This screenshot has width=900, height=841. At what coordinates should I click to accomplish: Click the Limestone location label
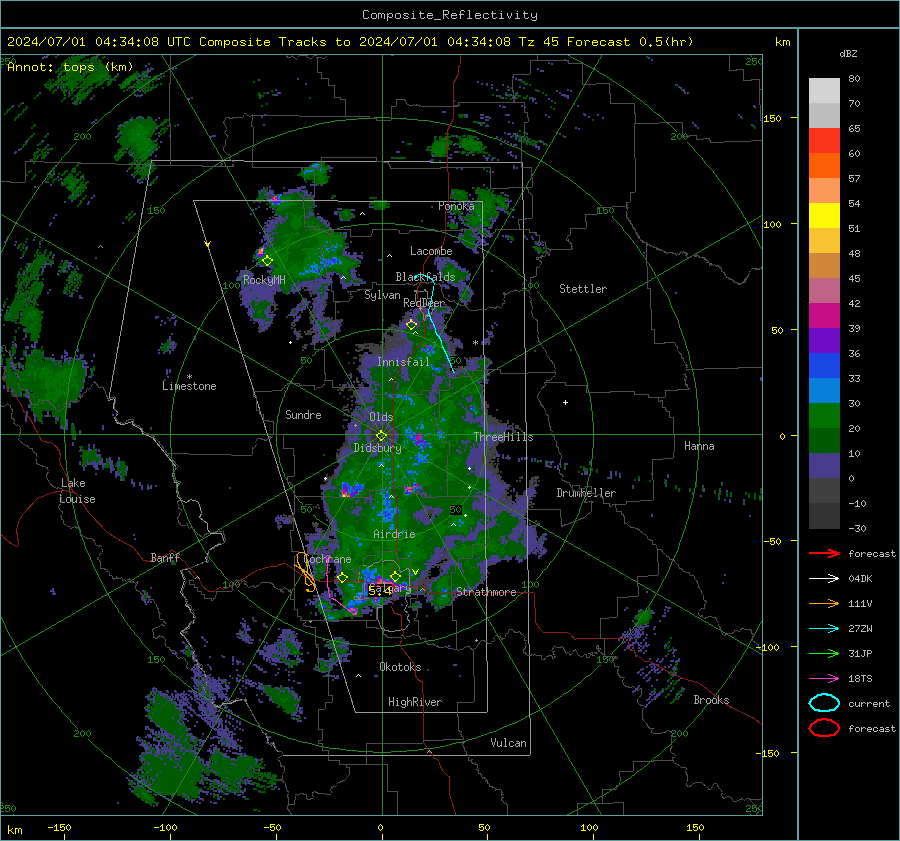189,386
